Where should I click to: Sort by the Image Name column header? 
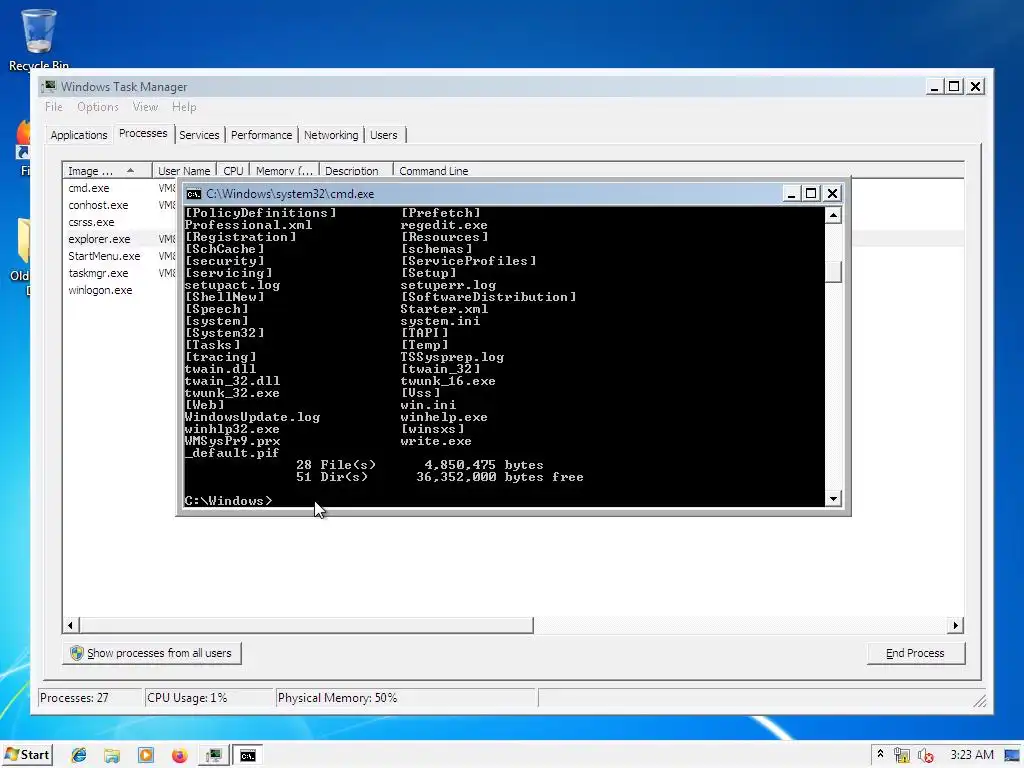tap(107, 170)
